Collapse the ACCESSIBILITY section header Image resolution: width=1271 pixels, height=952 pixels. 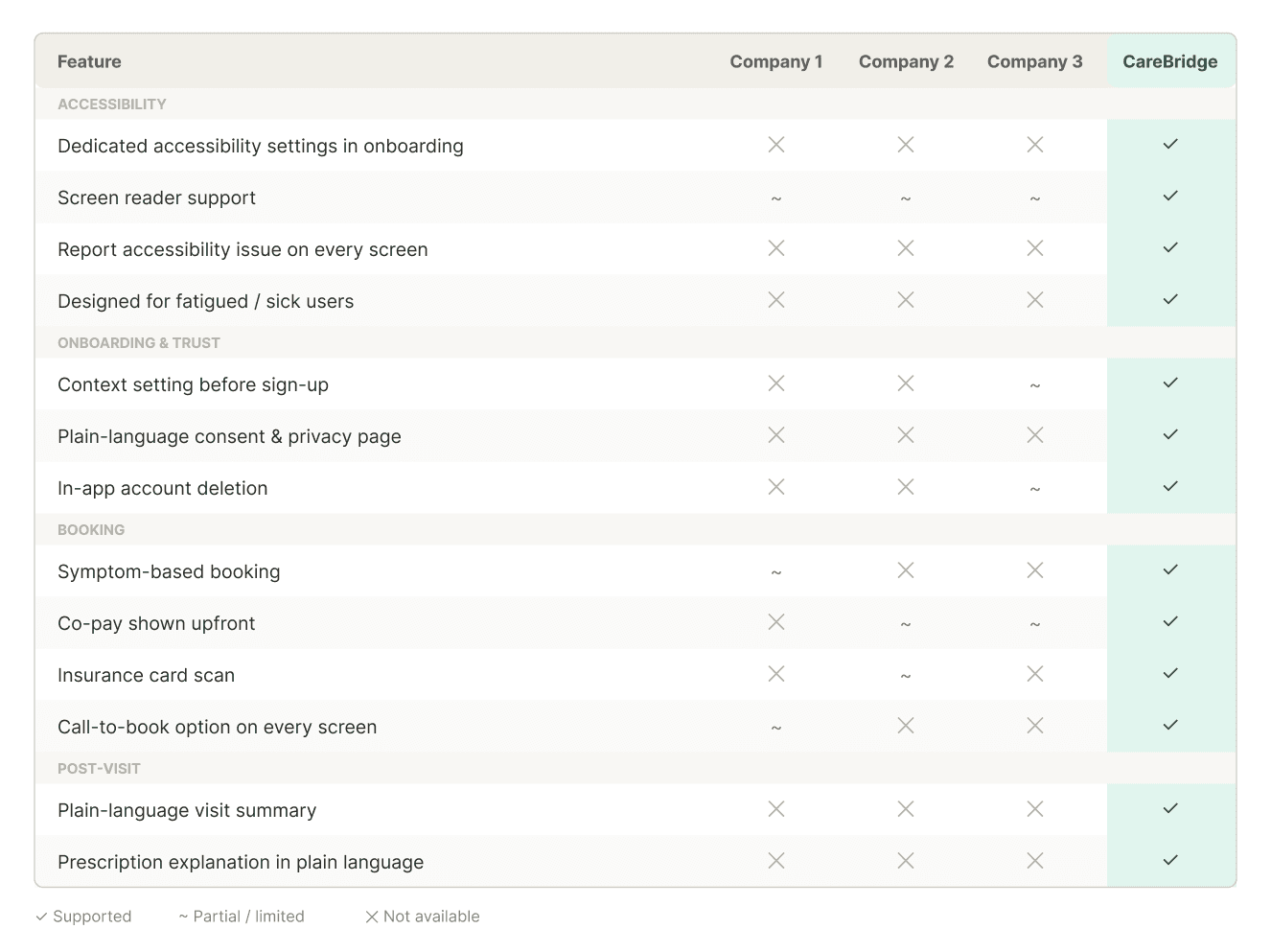pos(111,104)
